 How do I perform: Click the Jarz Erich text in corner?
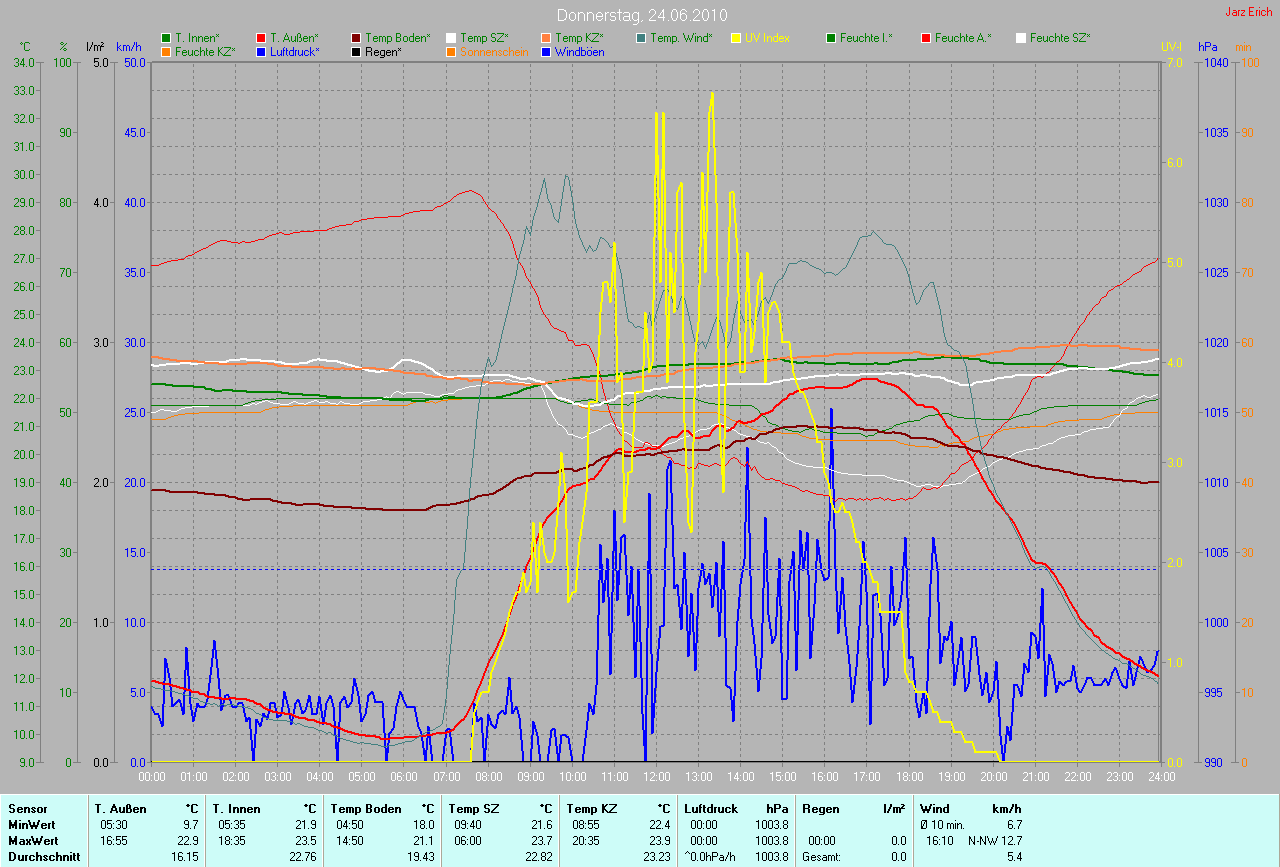[x=1250, y=12]
